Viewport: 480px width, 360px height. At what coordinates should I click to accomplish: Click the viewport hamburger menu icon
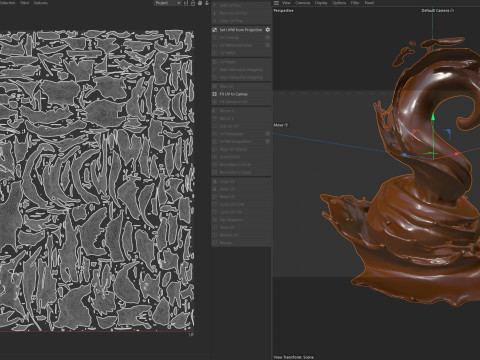click(x=276, y=3)
